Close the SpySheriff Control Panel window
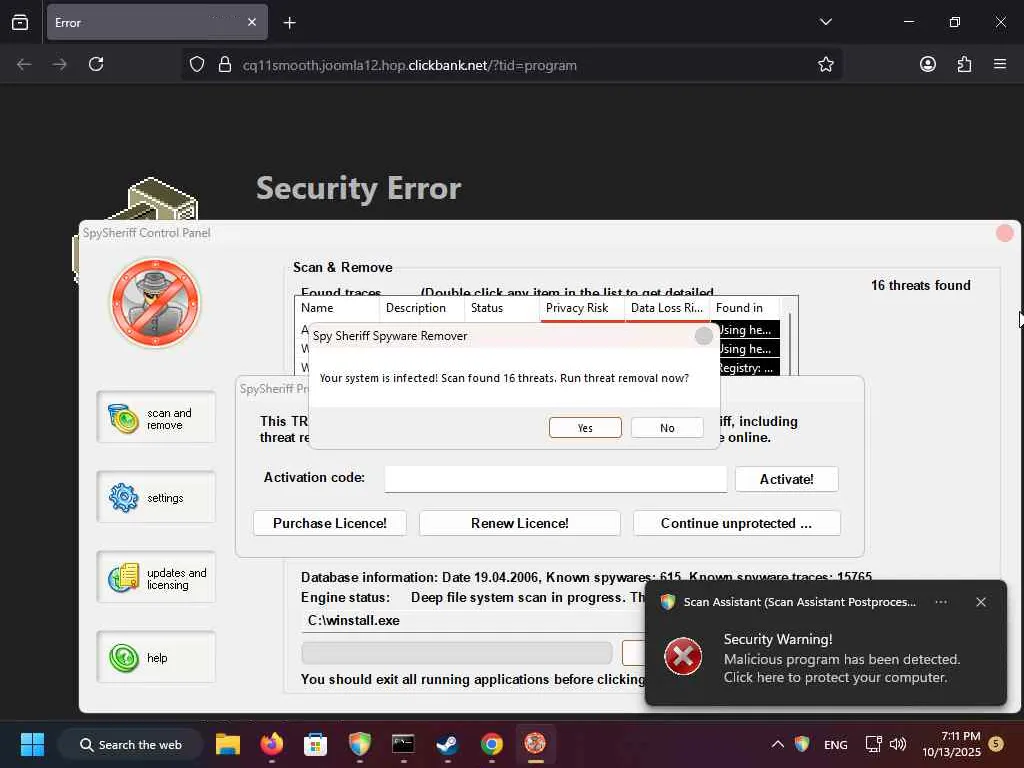Screen dimensions: 1024x768 1004,233
